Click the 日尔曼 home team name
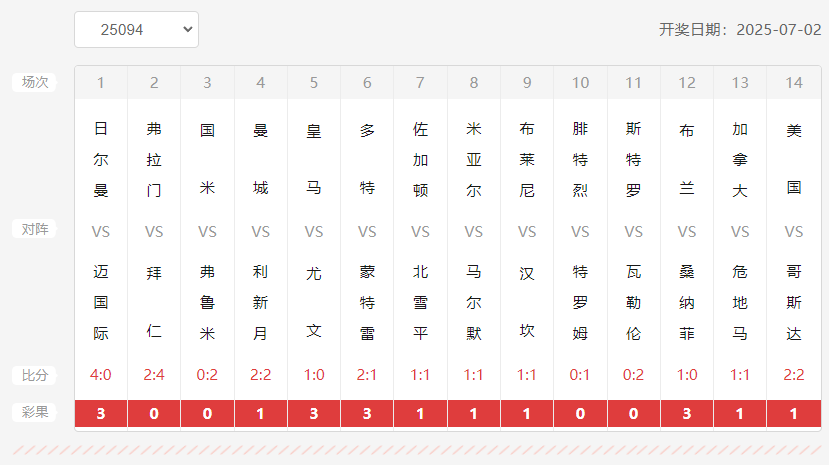Viewport: 829px width, 465px height. pyautogui.click(x=100, y=160)
